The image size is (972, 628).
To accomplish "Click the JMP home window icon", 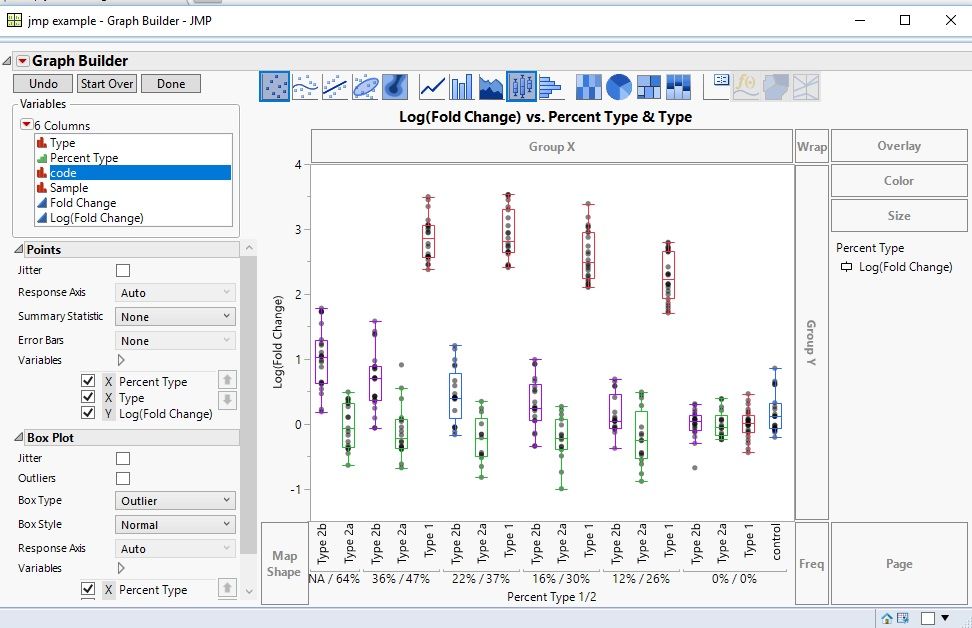I will point(887,618).
